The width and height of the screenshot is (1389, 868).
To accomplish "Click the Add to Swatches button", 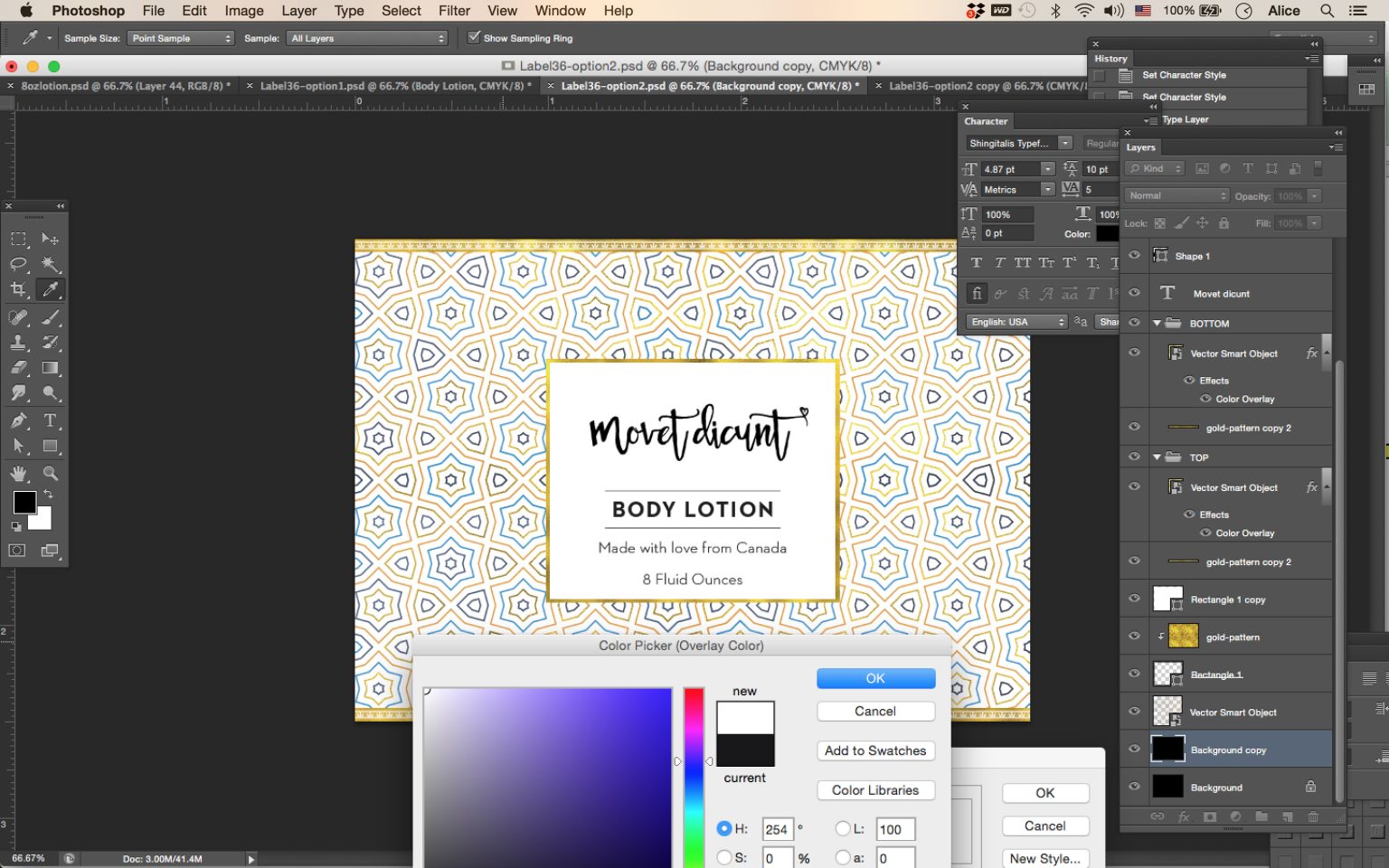I will click(874, 750).
